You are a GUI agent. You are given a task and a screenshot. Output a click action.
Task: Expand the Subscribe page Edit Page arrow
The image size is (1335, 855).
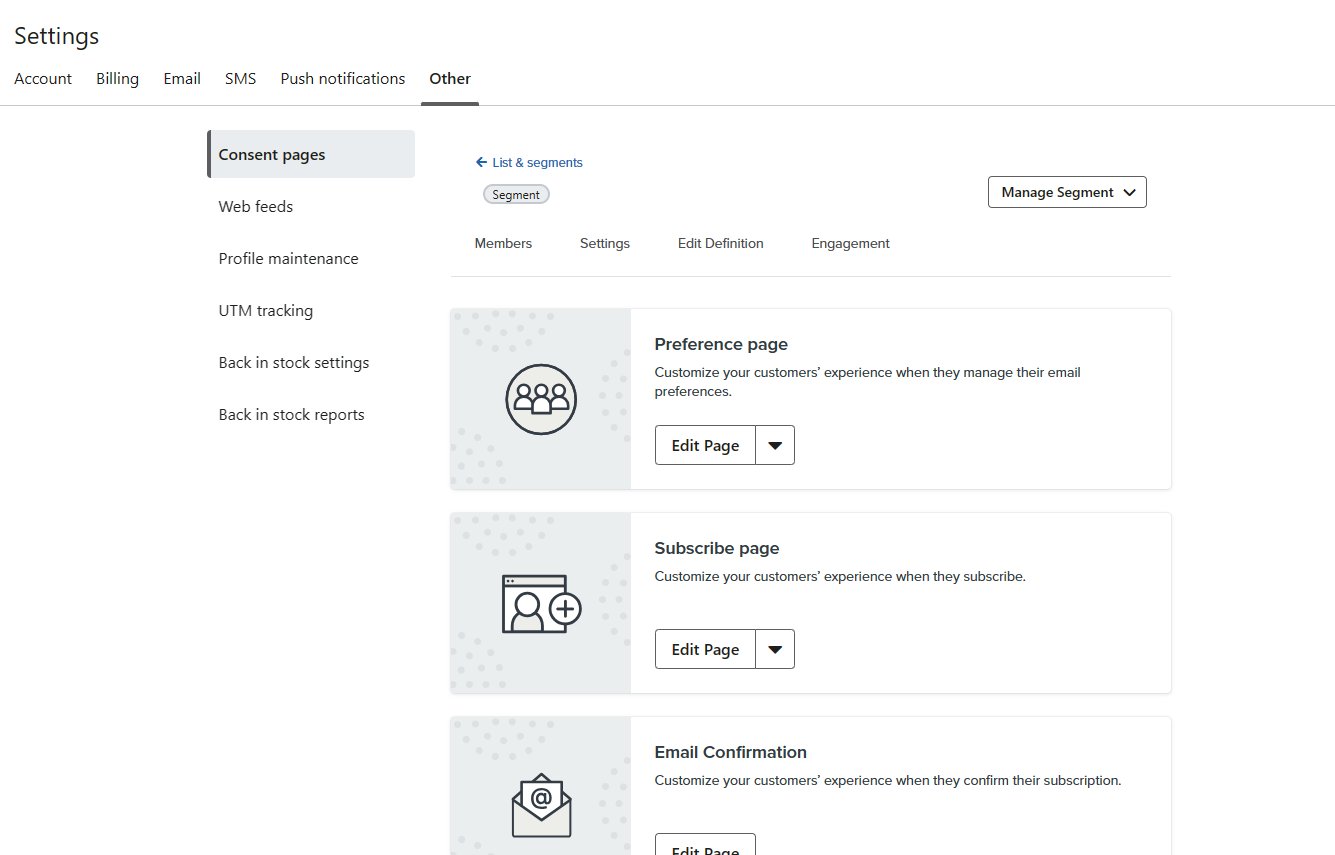pos(775,649)
